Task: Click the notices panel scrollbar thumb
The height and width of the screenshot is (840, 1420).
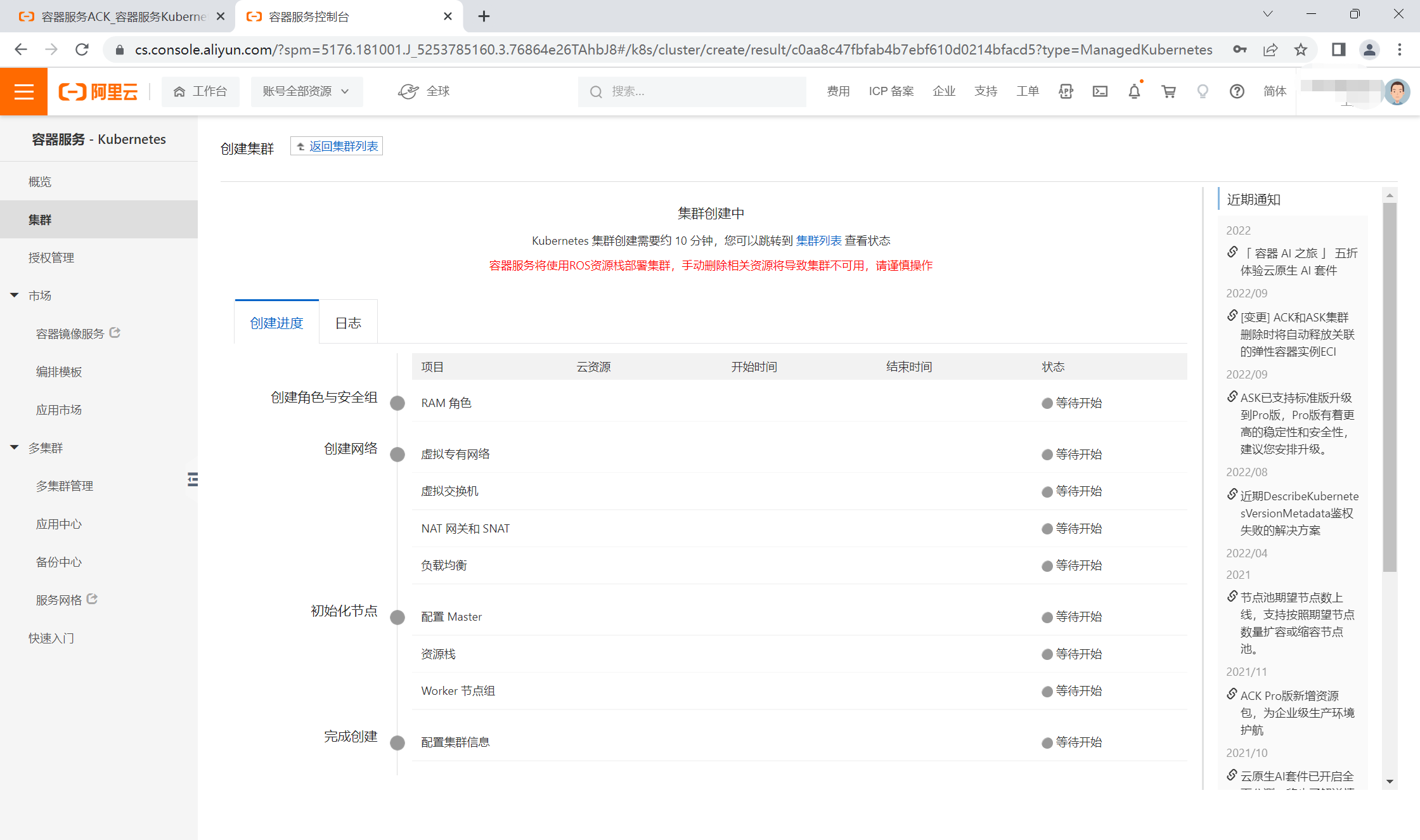Action: pyautogui.click(x=1390, y=387)
